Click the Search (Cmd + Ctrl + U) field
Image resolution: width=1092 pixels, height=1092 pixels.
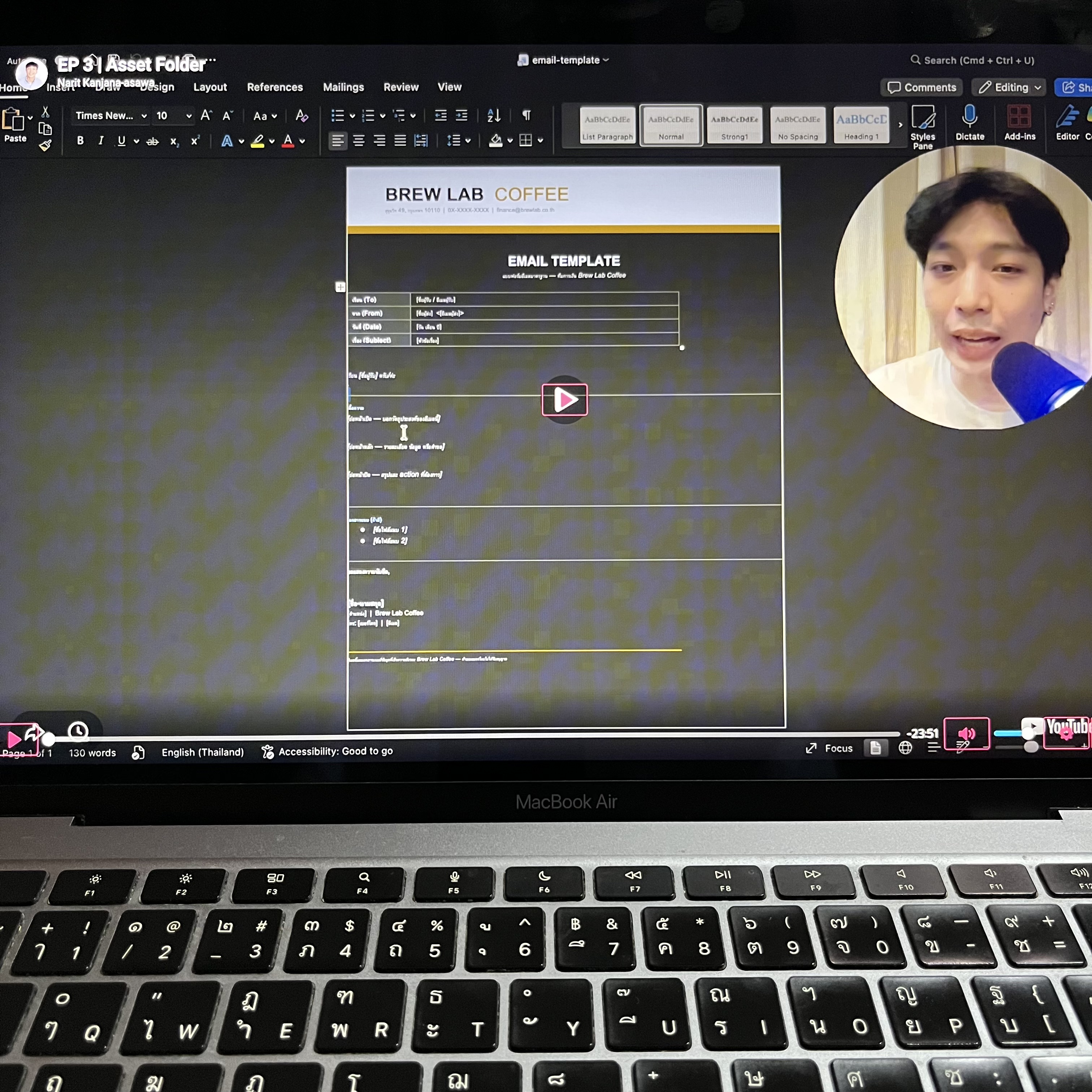point(972,60)
